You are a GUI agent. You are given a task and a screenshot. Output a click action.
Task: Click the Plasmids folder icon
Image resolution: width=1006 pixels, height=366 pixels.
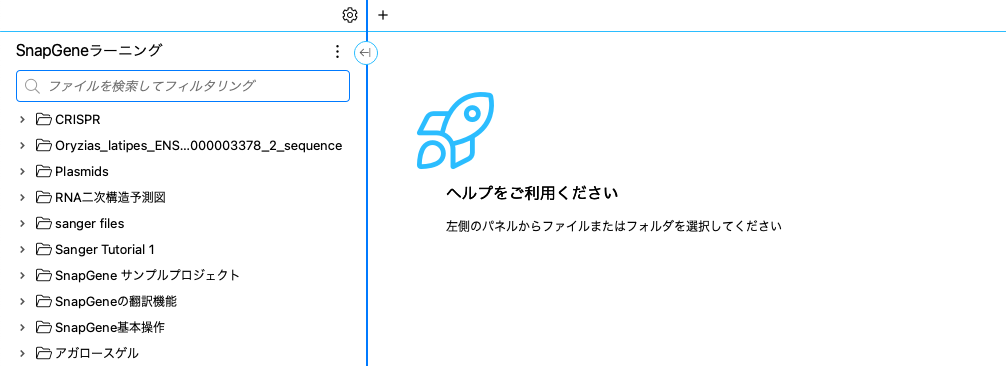point(44,171)
